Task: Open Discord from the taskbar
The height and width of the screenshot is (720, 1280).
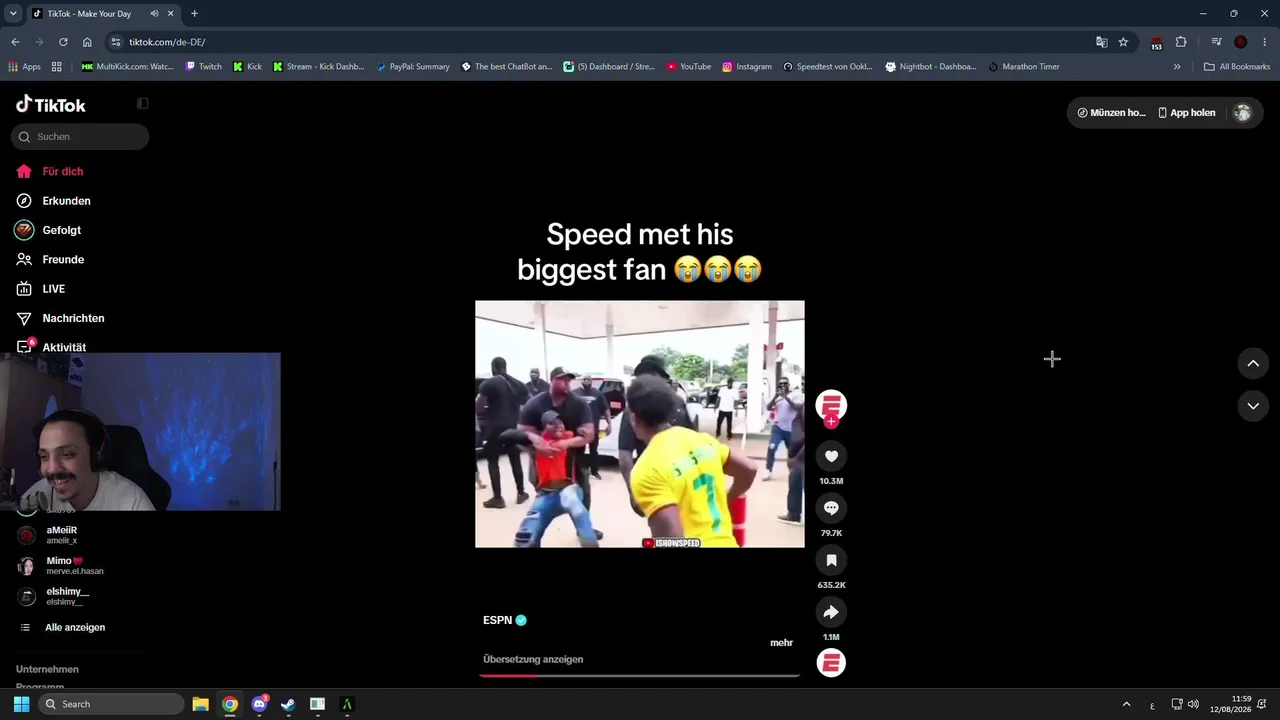Action: pyautogui.click(x=260, y=704)
